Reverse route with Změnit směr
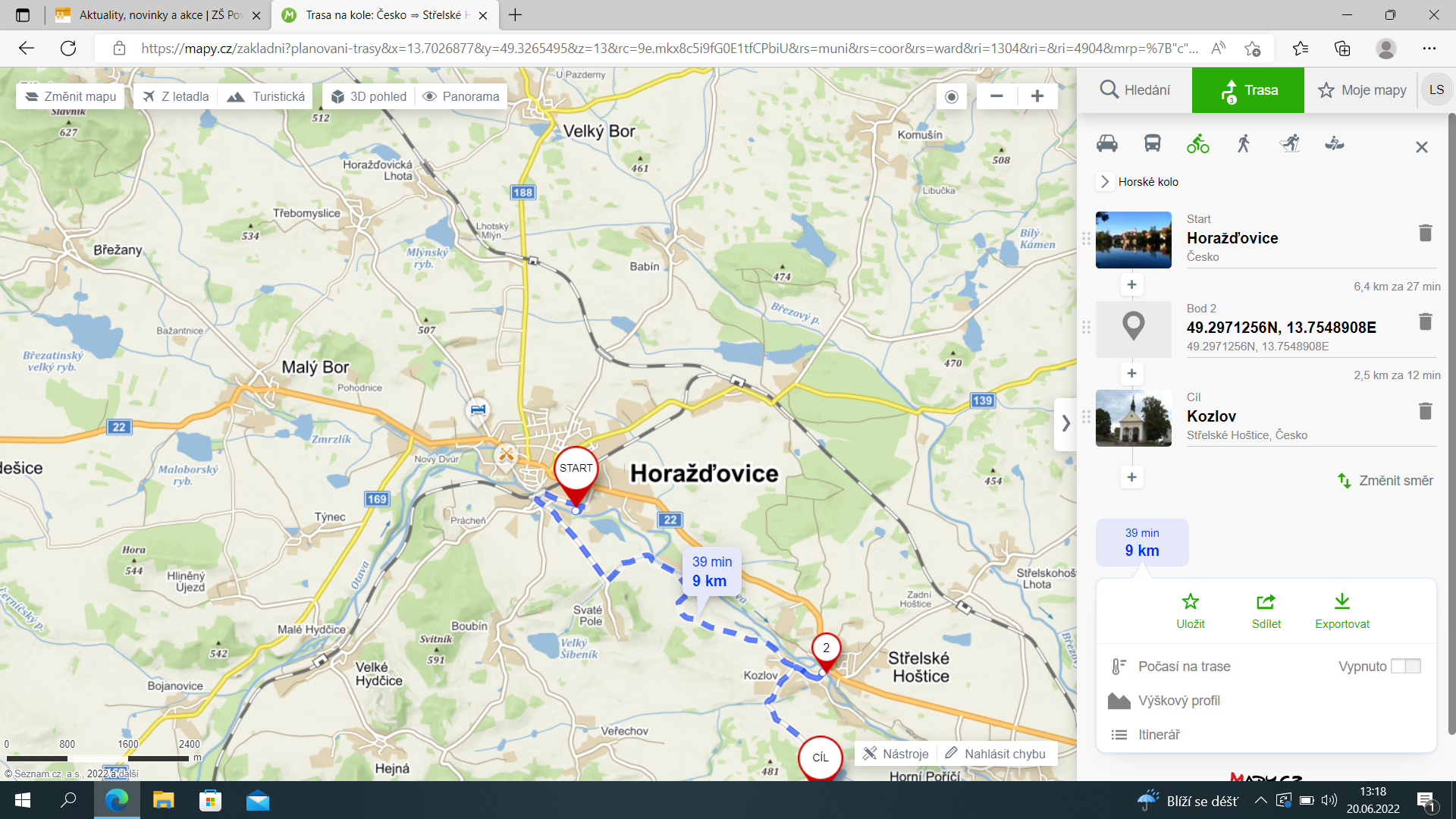 click(x=1385, y=481)
